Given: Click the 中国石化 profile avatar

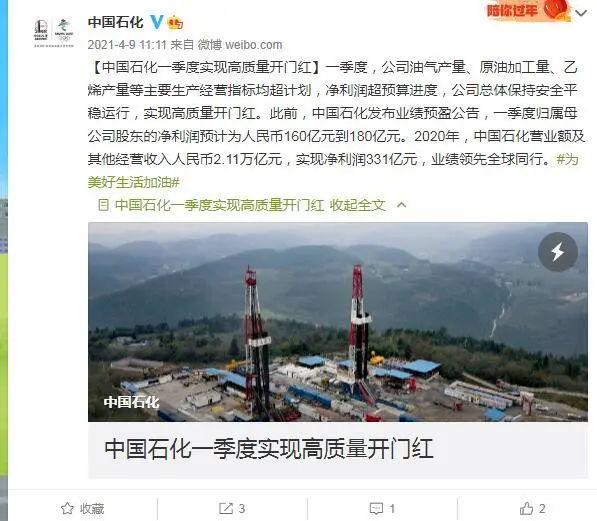Looking at the screenshot, I should [x=54, y=32].
